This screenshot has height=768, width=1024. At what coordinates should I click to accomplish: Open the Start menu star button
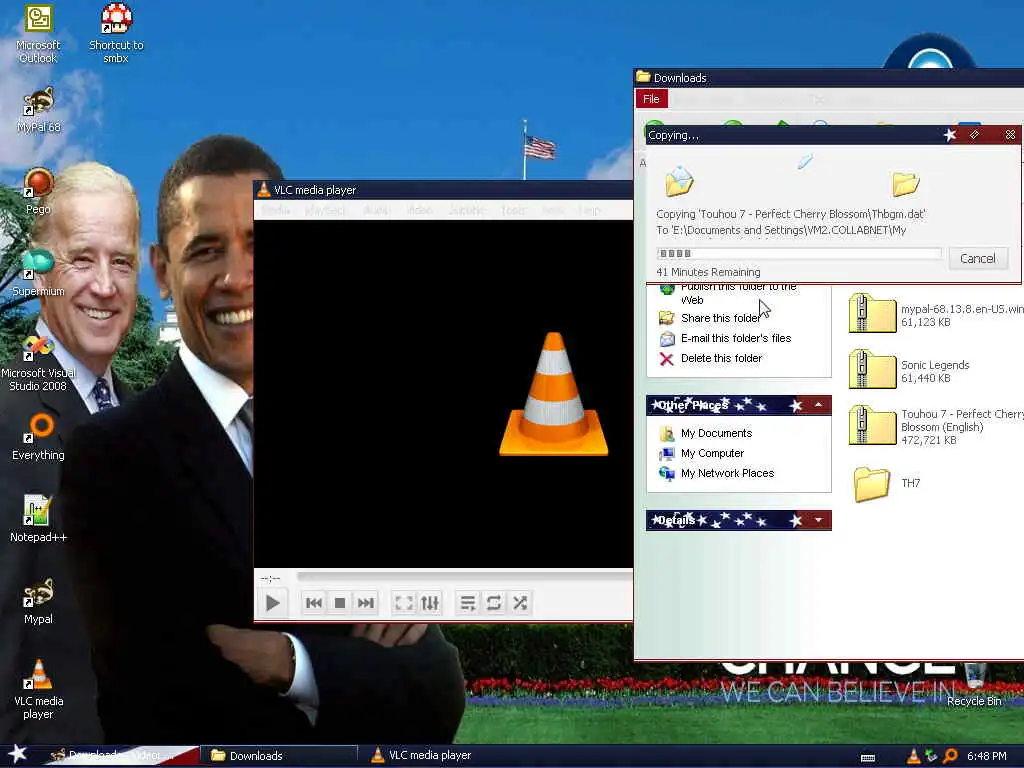coord(17,754)
